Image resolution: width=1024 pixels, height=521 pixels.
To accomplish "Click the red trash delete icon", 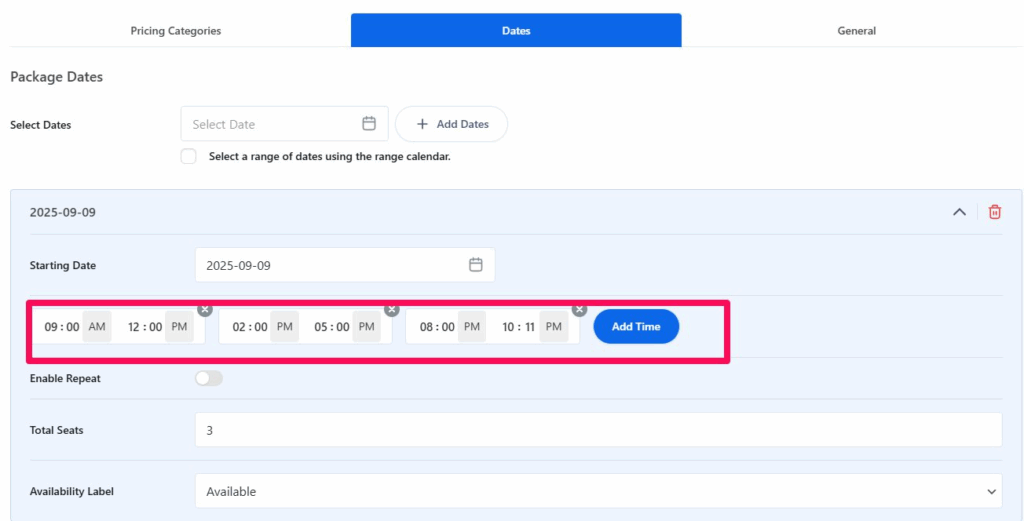I will [994, 212].
